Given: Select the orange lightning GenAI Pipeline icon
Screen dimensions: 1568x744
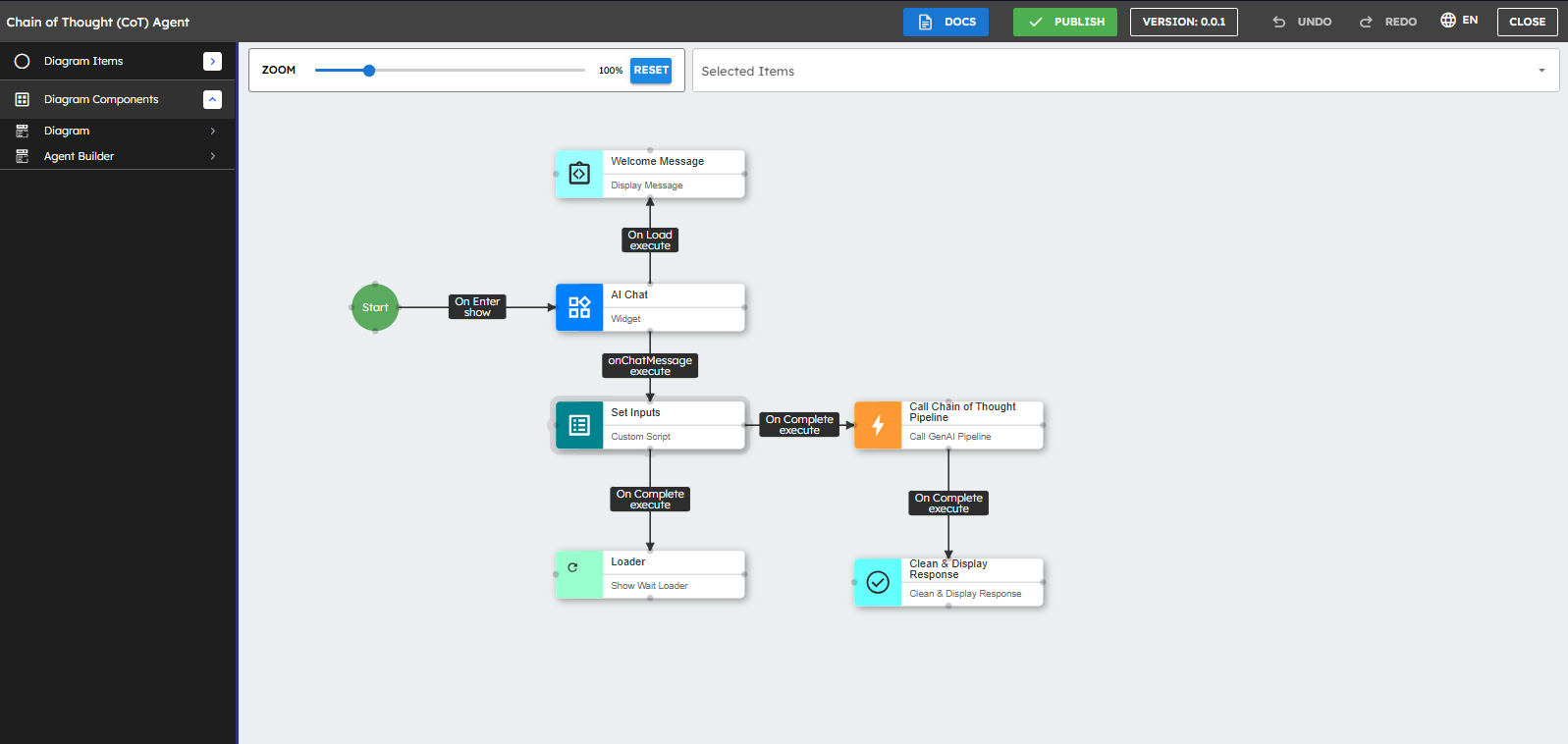Looking at the screenshot, I should tap(878, 425).
